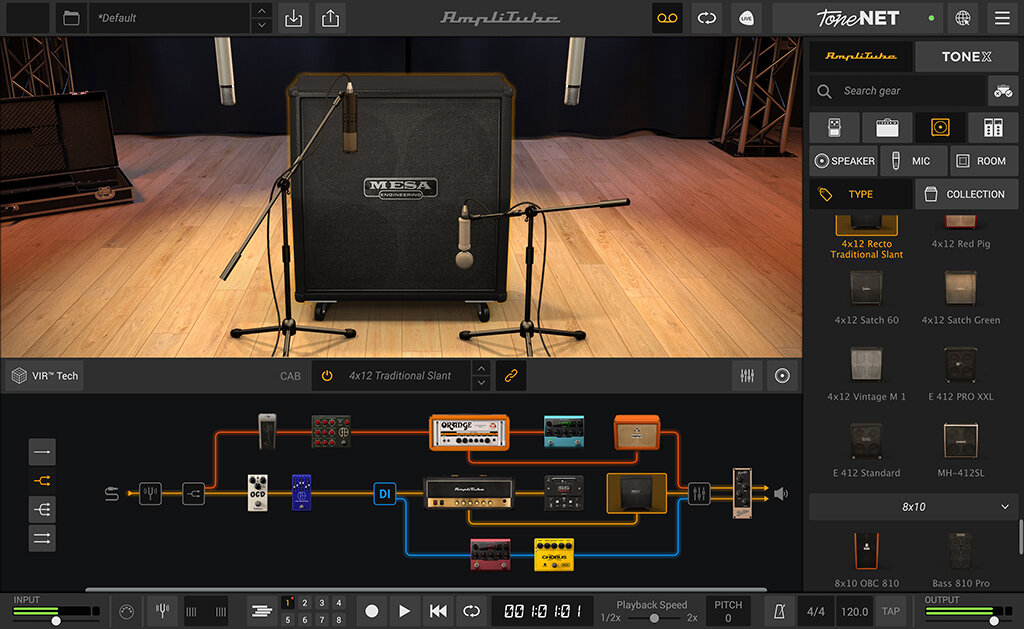This screenshot has height=629, width=1024.
Task: Open the 8x10 cabinet dropdown
Action: (911, 506)
